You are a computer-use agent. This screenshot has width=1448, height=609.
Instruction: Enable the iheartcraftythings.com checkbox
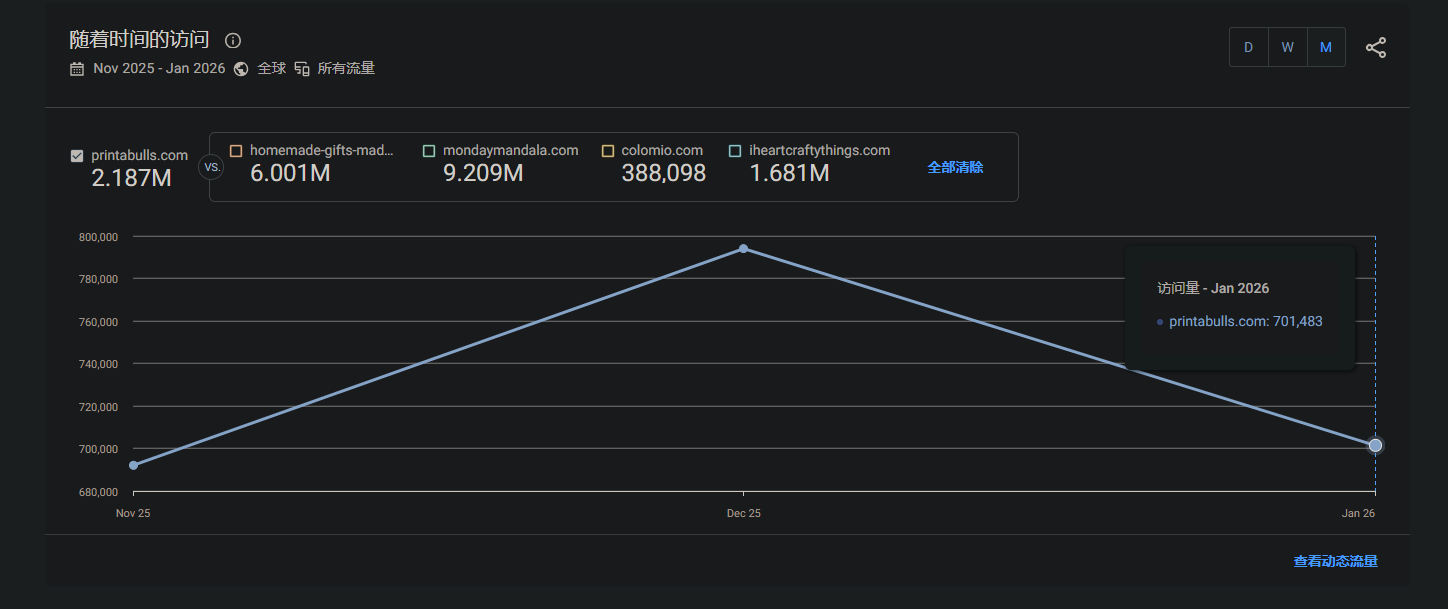coord(735,151)
